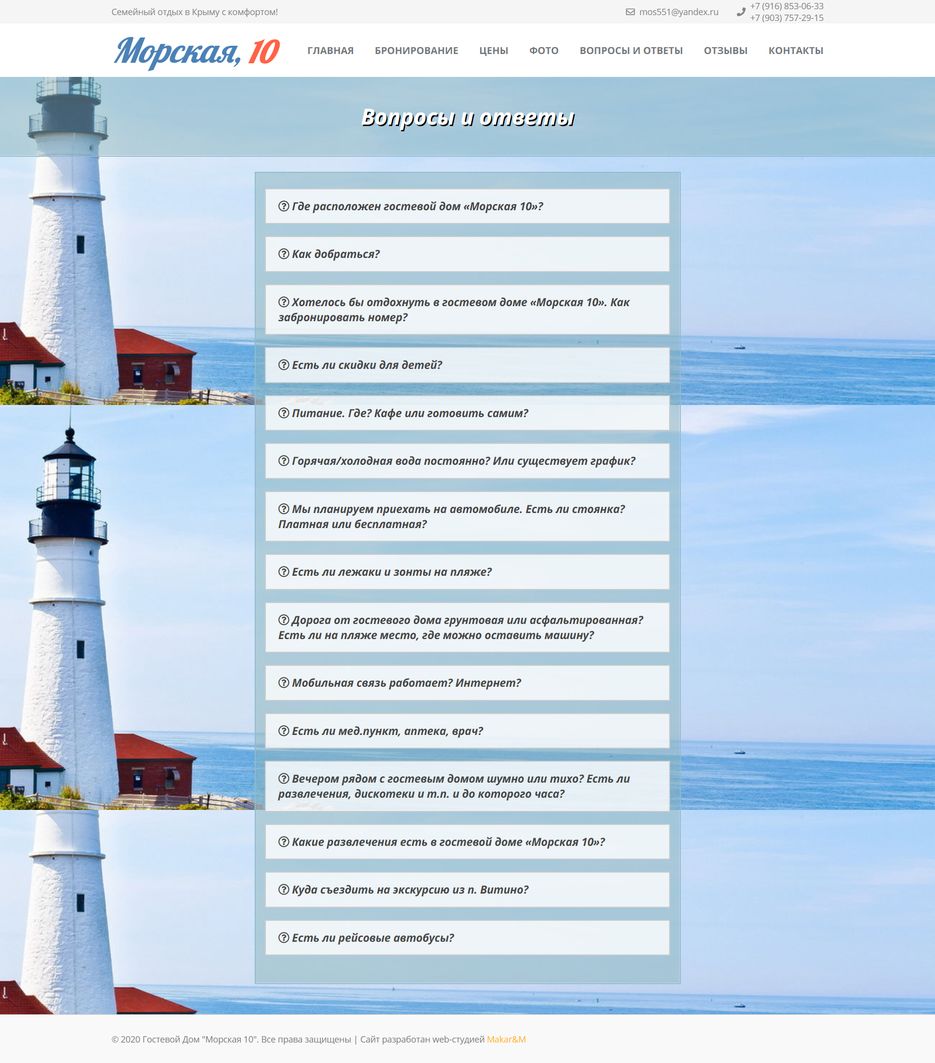Click question icon of «Есть ли скидки для детей?»
935x1063 pixels.
(x=283, y=365)
